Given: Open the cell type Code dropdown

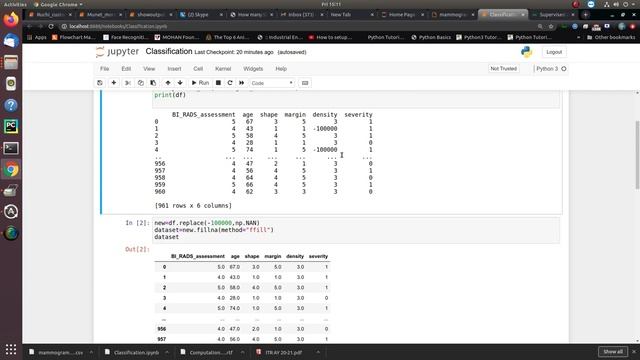Looking at the screenshot, I should [272, 83].
